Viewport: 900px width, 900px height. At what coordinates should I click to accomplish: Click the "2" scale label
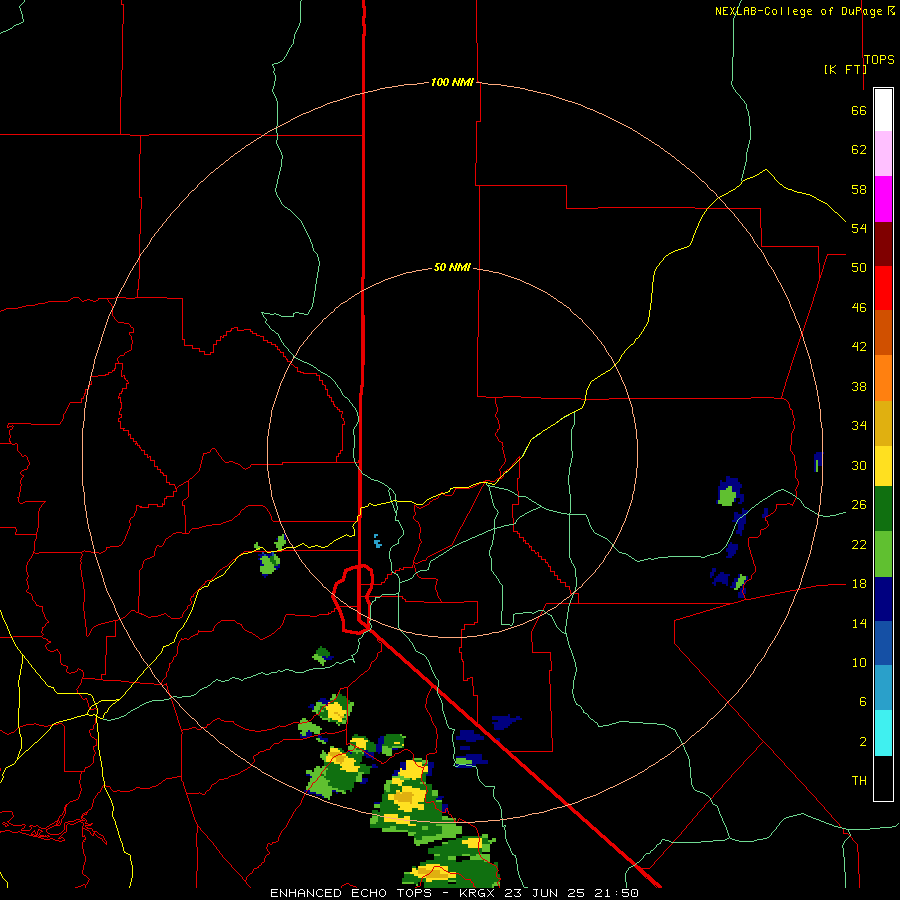862,742
